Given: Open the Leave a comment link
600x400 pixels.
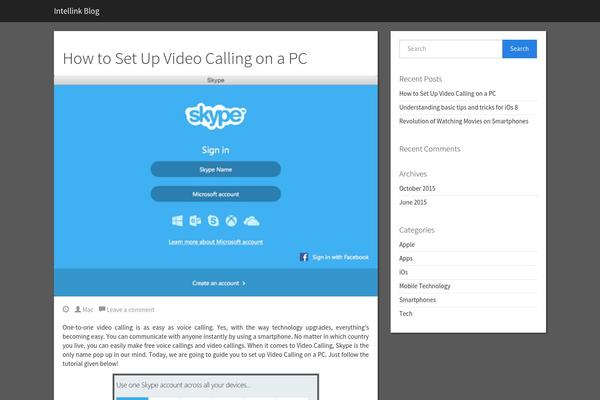Looking at the screenshot, I should pos(130,310).
